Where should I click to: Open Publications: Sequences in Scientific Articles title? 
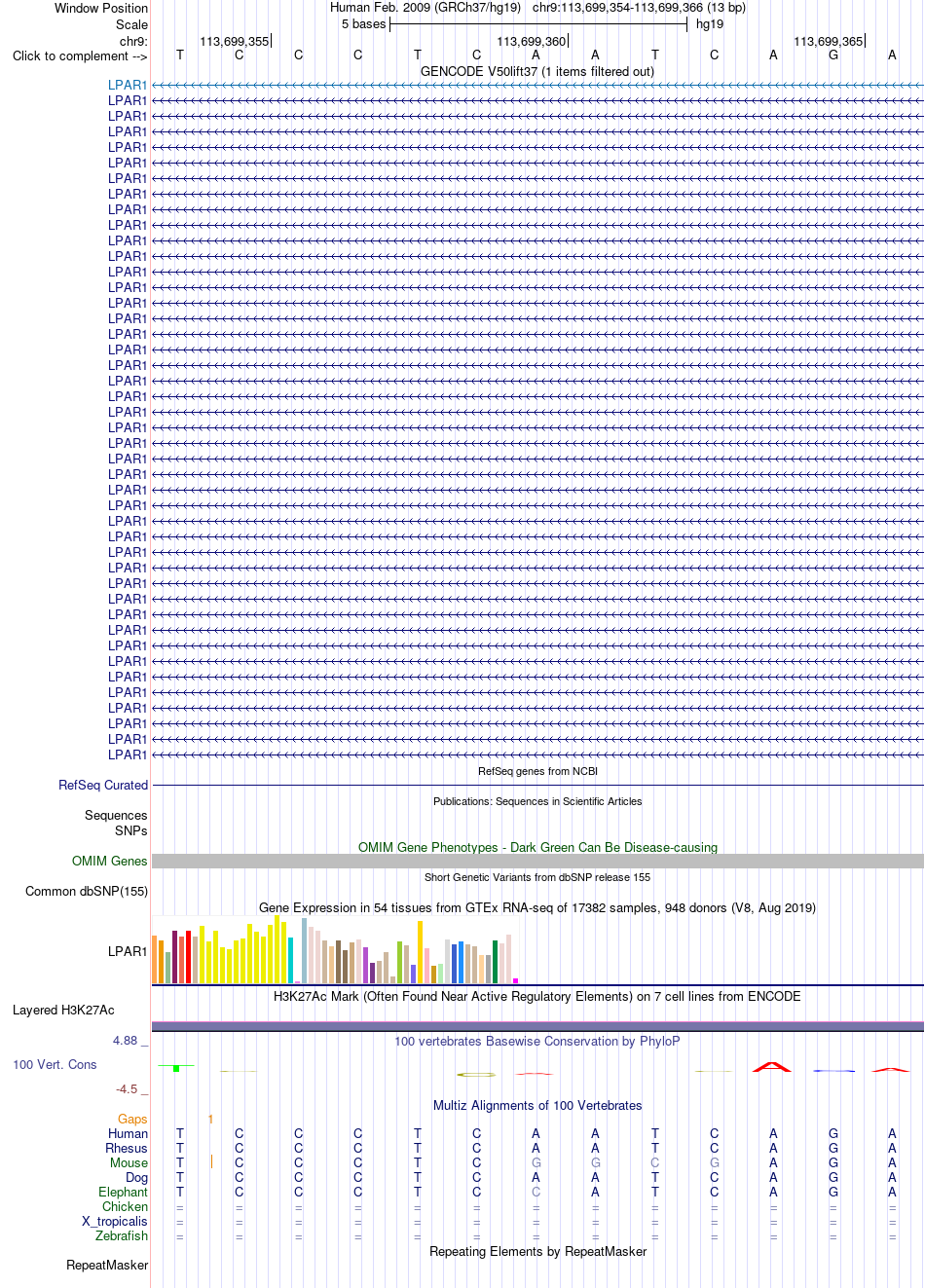tap(537, 801)
